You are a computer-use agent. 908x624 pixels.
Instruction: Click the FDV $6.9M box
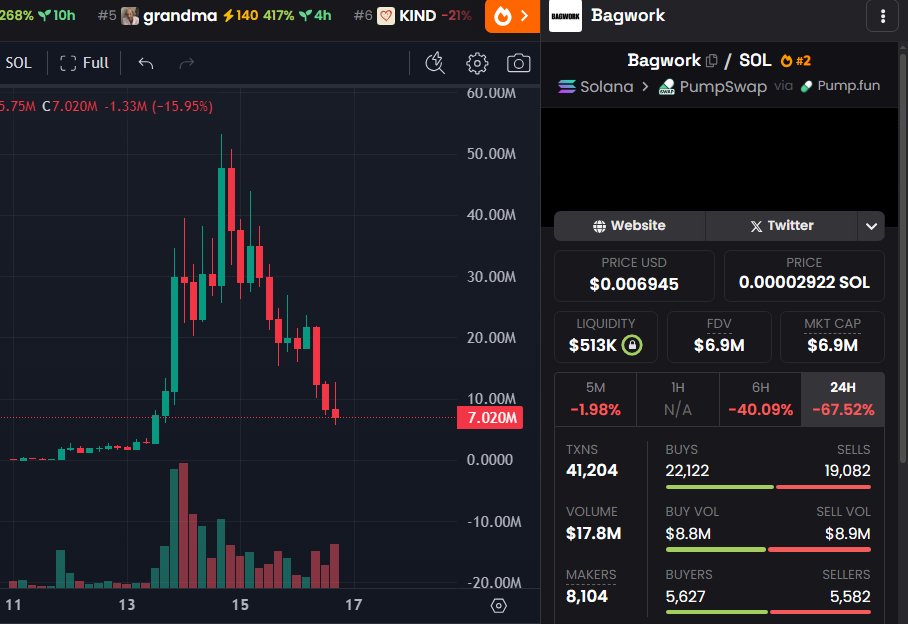(x=719, y=337)
